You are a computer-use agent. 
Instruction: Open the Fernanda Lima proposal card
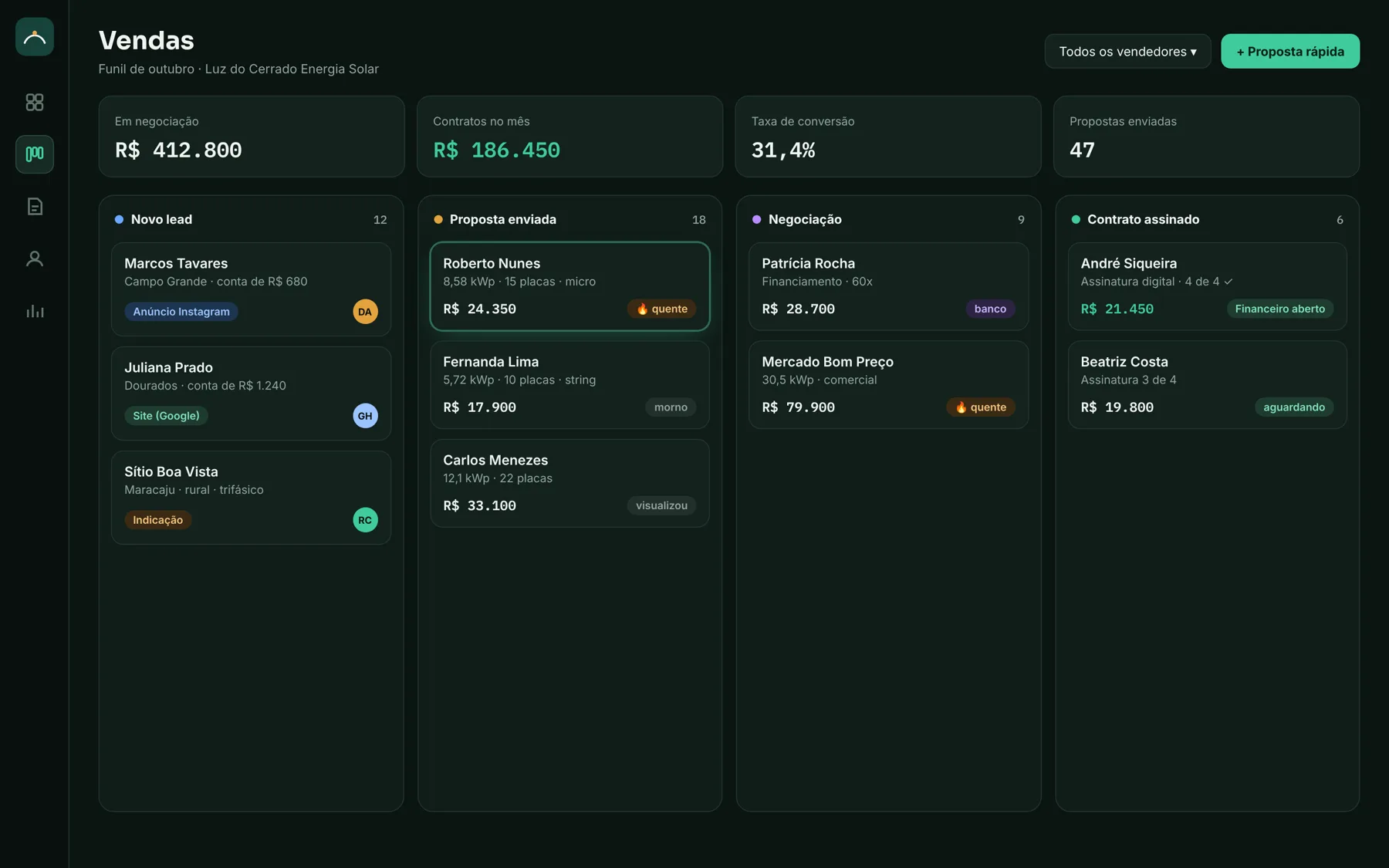[569, 384]
